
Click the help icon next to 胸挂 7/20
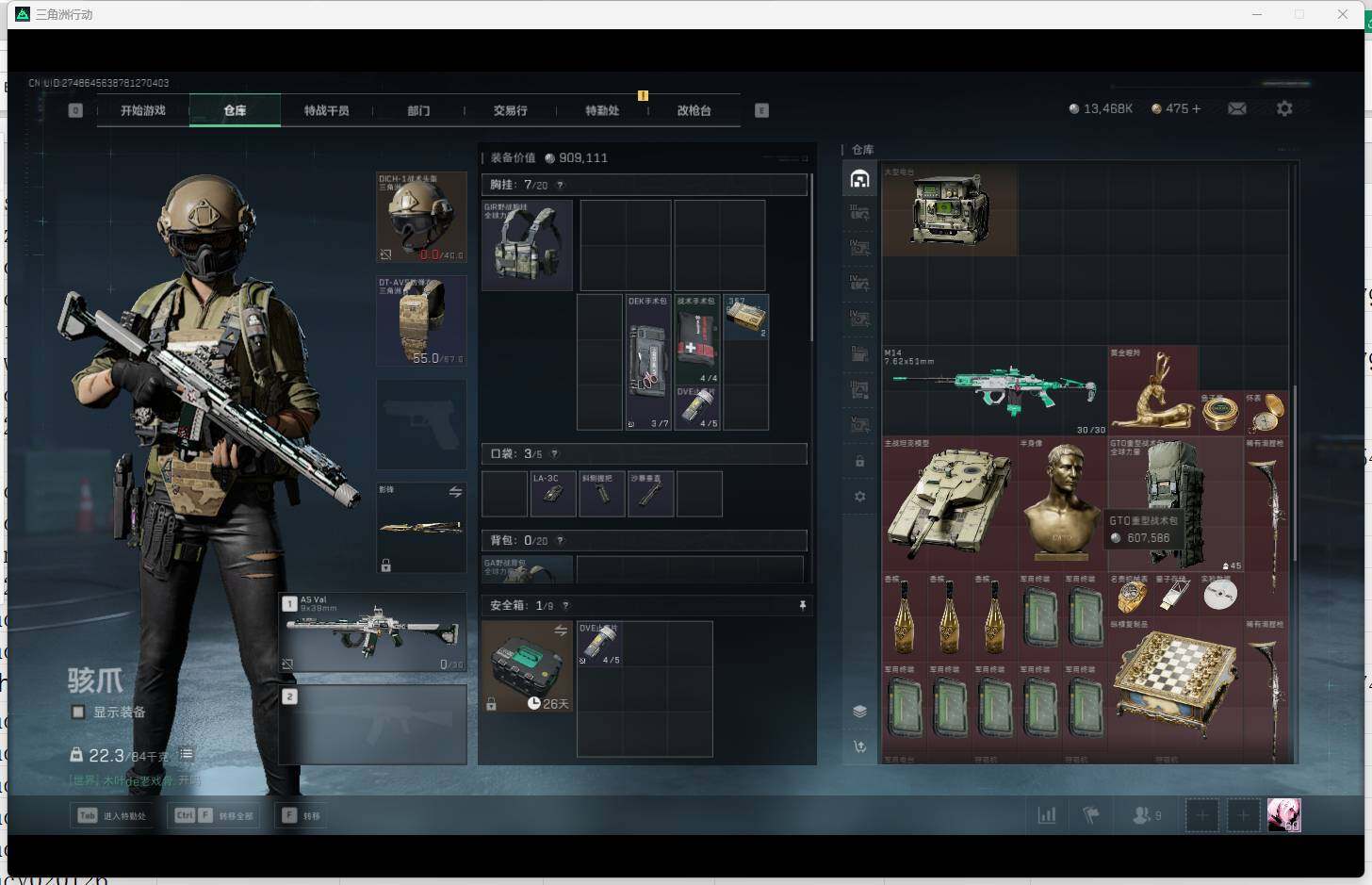coord(560,185)
